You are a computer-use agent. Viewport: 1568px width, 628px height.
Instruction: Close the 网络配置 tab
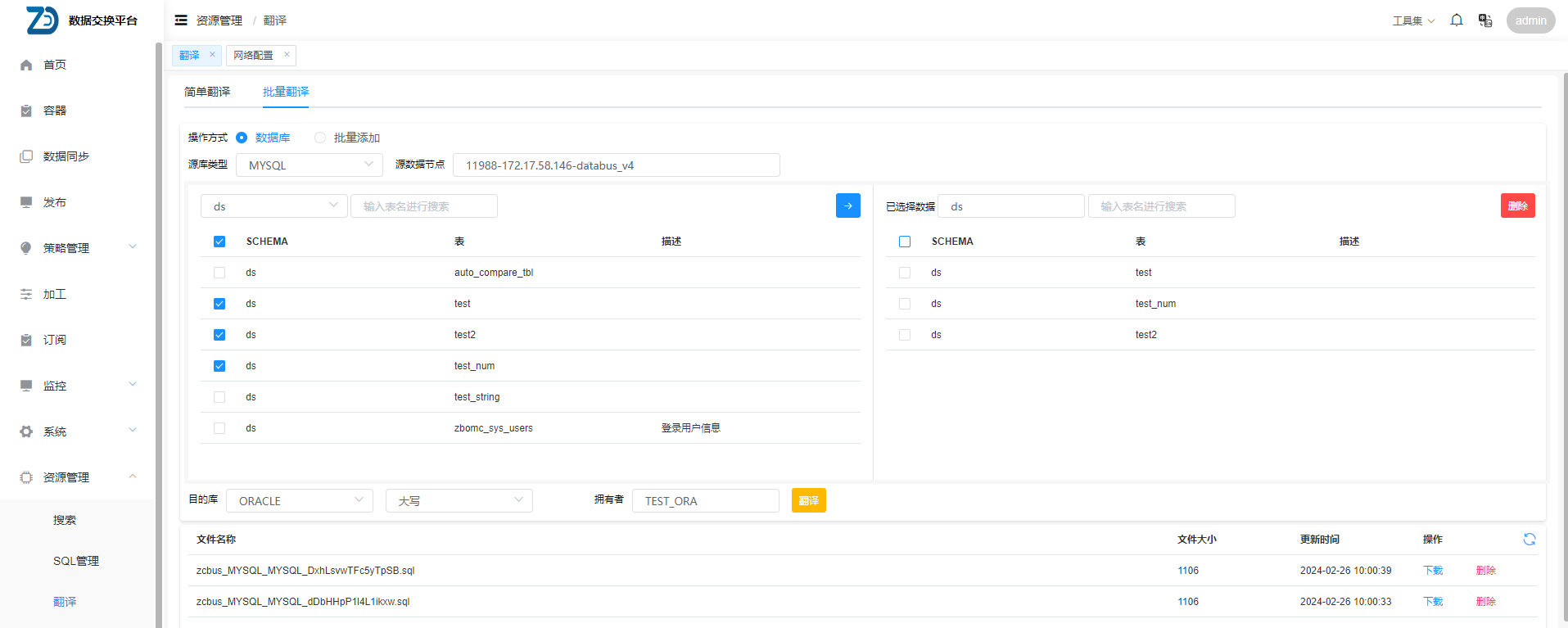(x=287, y=55)
